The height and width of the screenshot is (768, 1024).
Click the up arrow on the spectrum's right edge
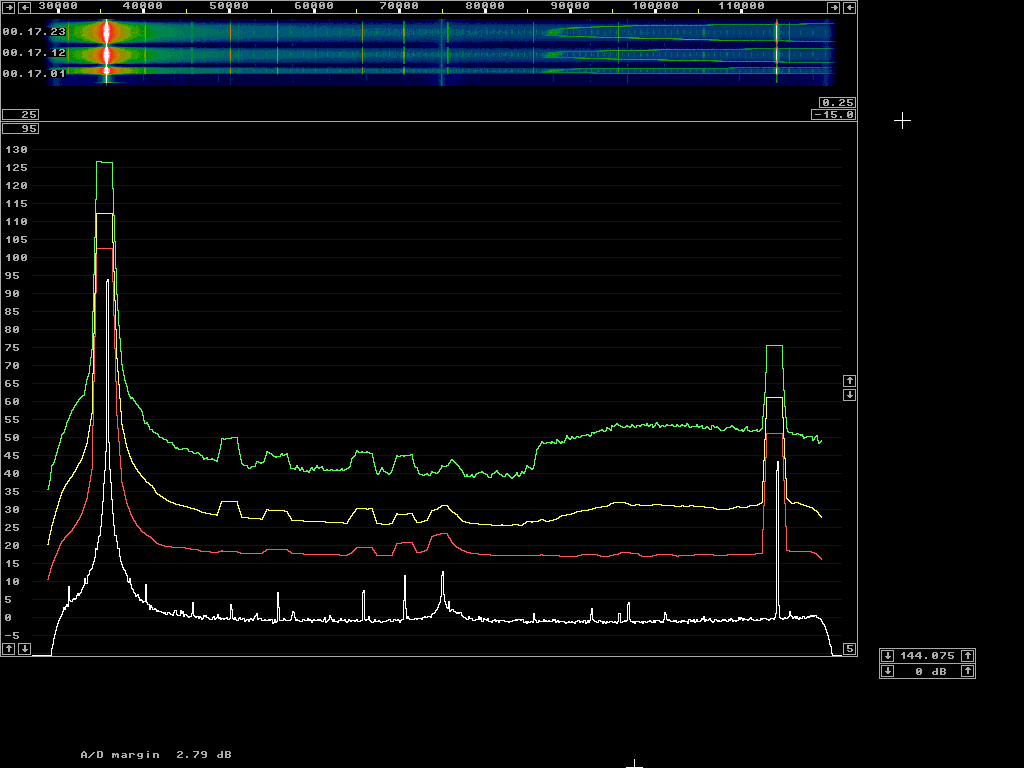pos(849,381)
